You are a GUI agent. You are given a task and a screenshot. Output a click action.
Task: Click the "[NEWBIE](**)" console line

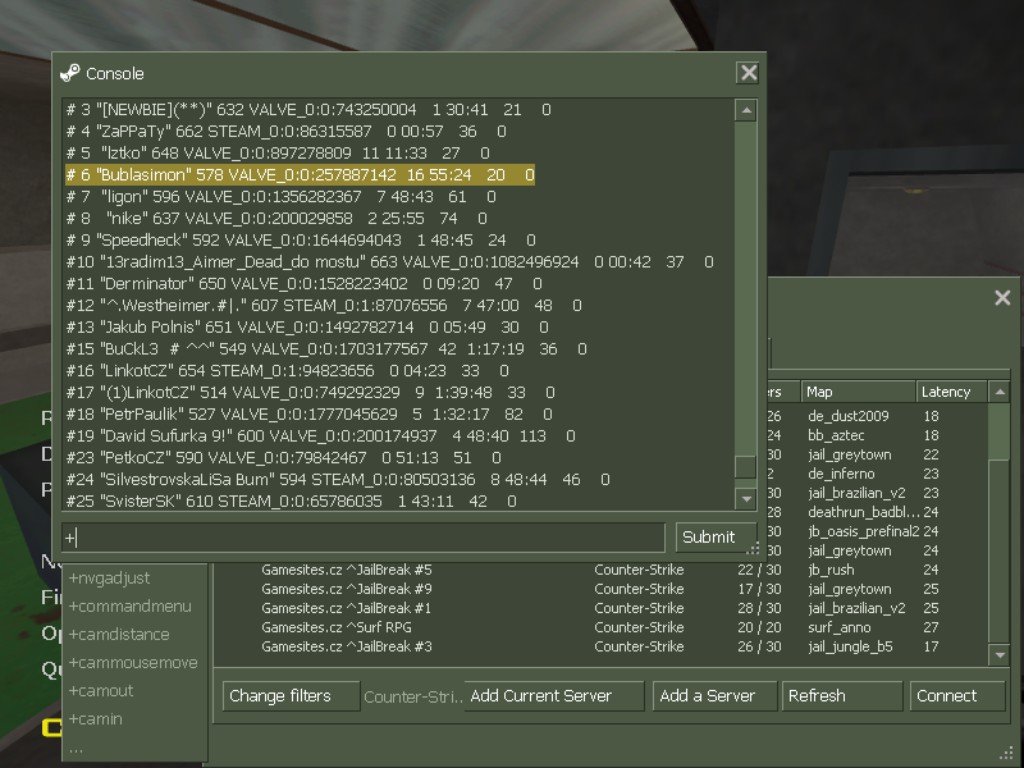(308, 110)
